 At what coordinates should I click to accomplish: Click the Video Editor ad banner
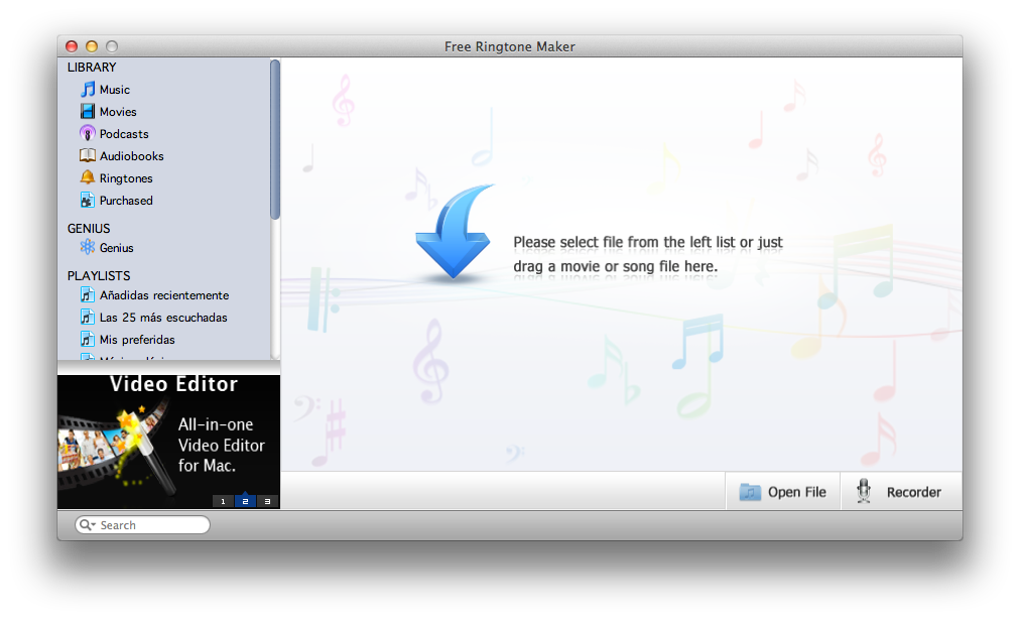click(x=168, y=441)
